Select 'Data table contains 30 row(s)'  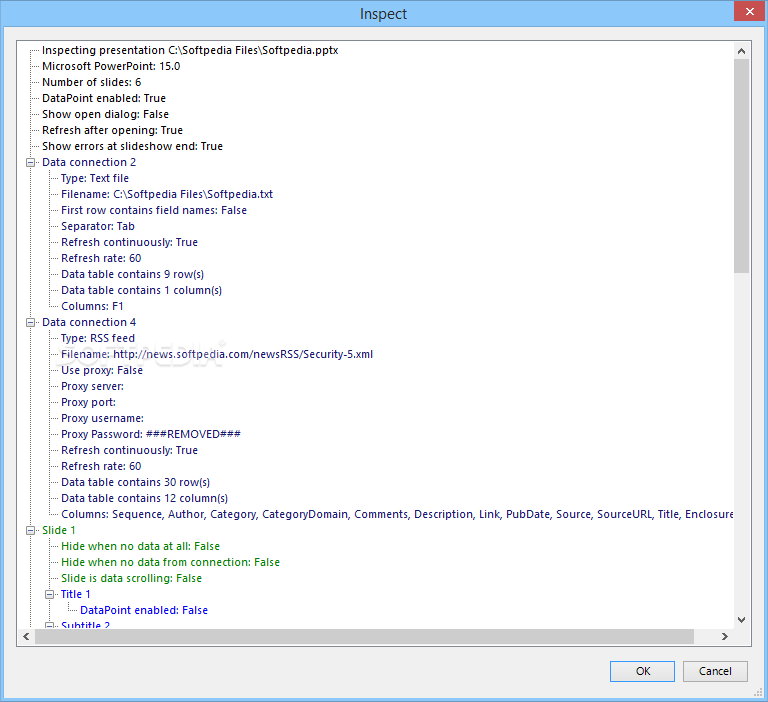pos(136,483)
